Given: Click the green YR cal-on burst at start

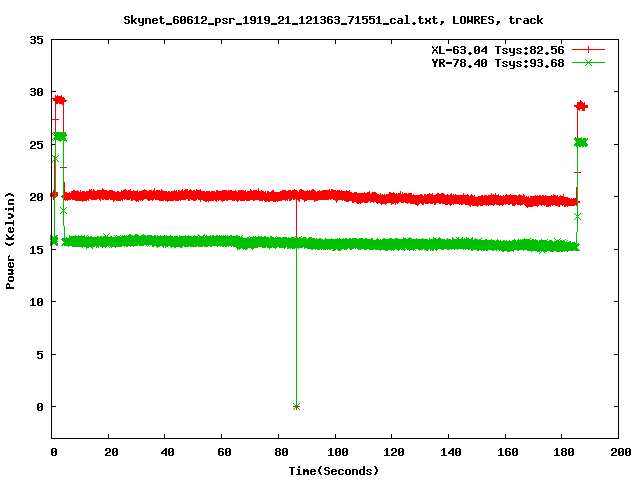Looking at the screenshot, I should [x=60, y=137].
